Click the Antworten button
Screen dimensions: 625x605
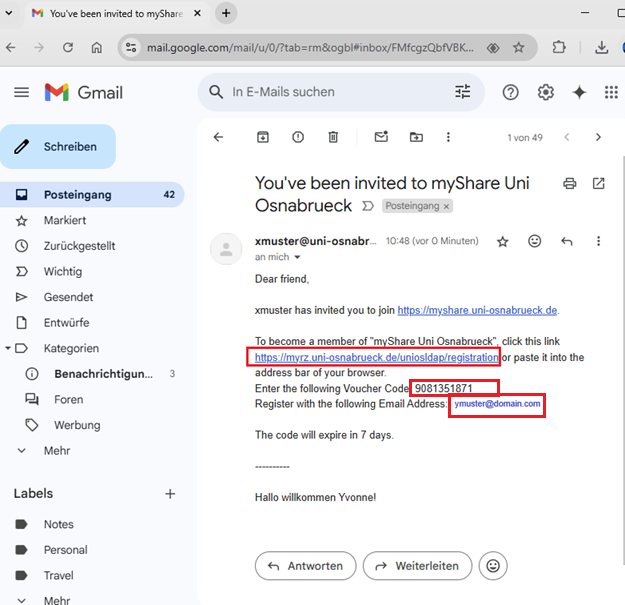(305, 565)
